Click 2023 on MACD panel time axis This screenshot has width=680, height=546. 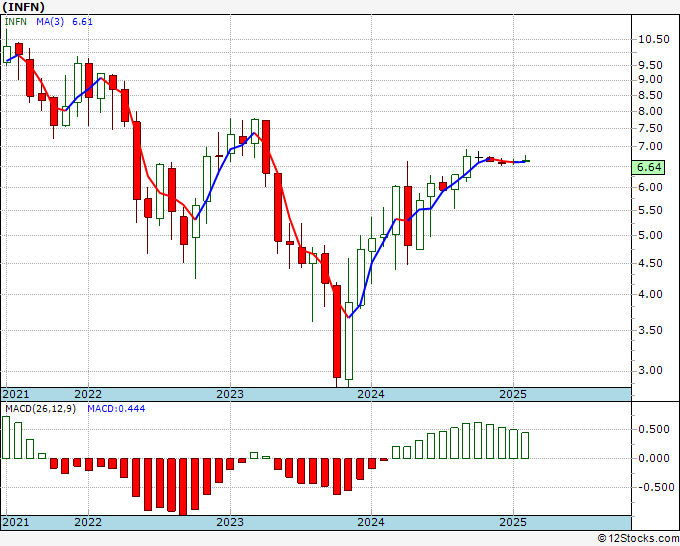pyautogui.click(x=230, y=522)
